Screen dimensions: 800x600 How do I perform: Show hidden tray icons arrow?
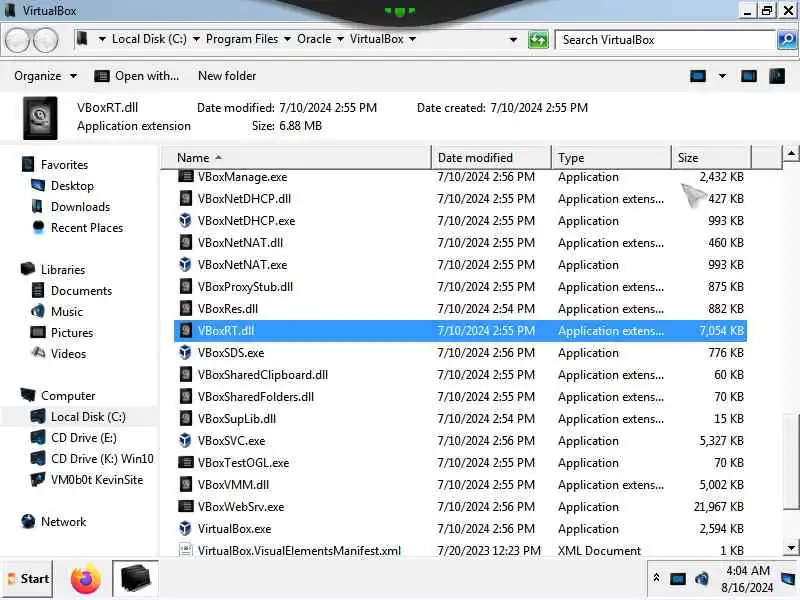click(657, 578)
